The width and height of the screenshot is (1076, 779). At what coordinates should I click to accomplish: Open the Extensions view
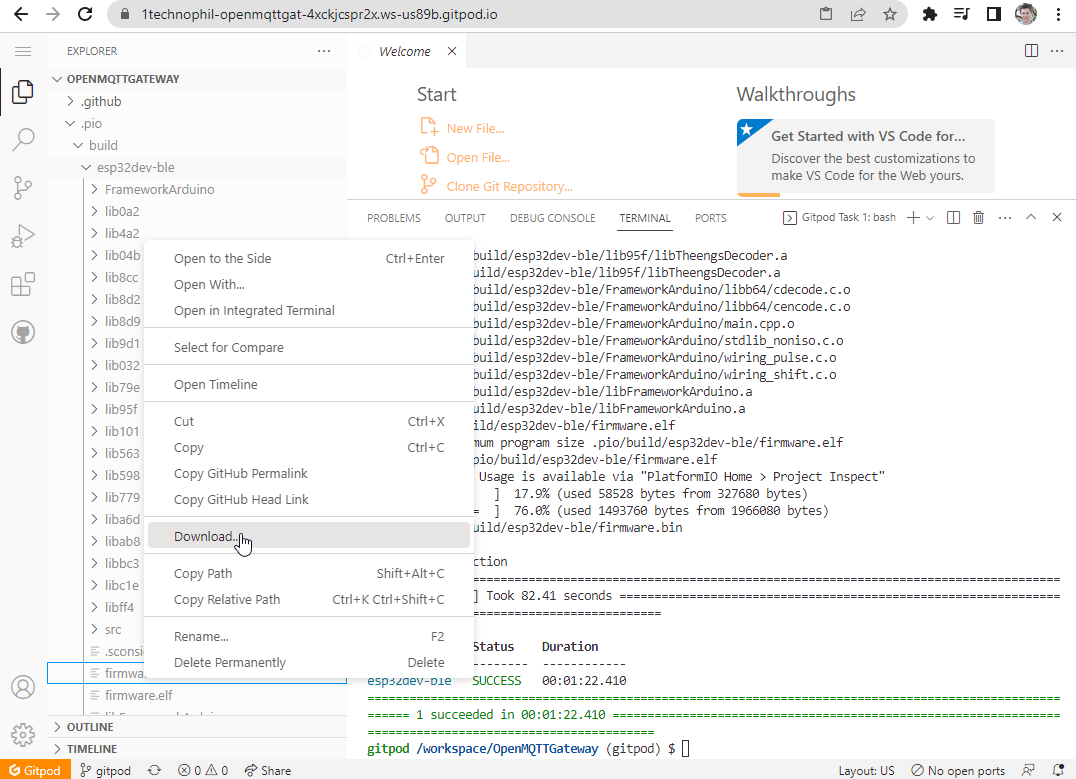(x=23, y=285)
